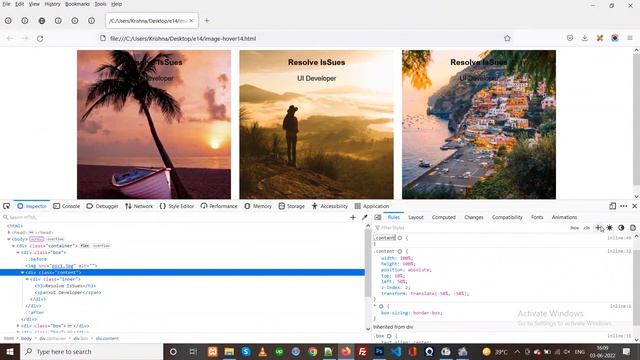
Task: Switch to the Fonts sidebar tab
Action: coord(537,217)
